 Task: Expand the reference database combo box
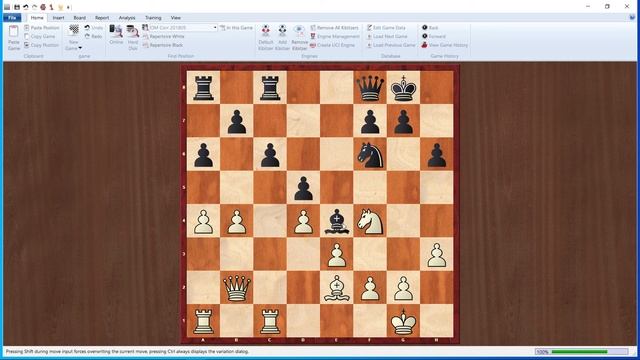[215, 28]
